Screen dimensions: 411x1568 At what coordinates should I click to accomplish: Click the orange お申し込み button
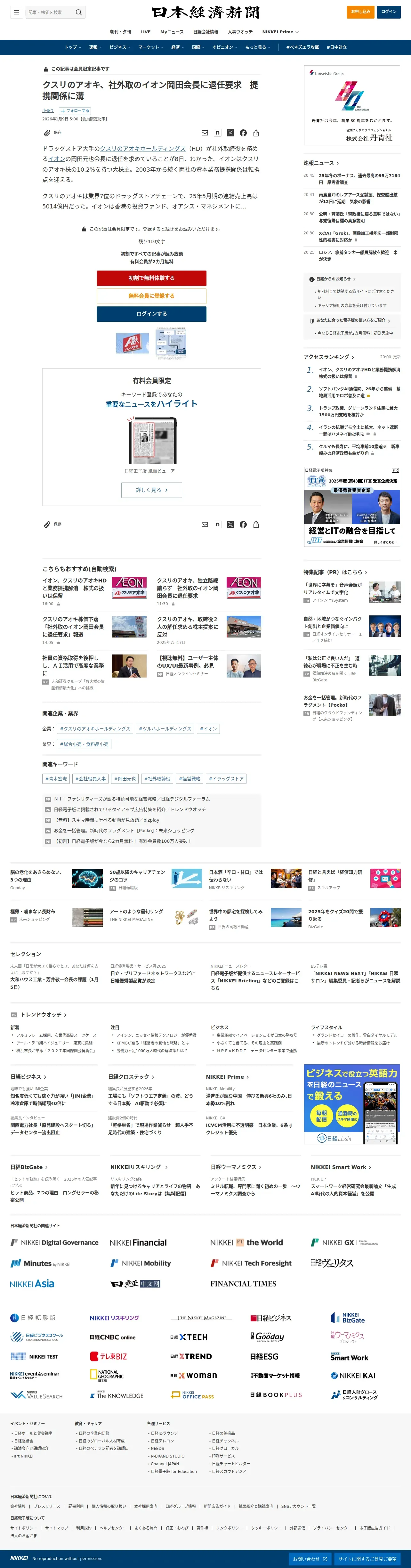pyautogui.click(x=360, y=12)
